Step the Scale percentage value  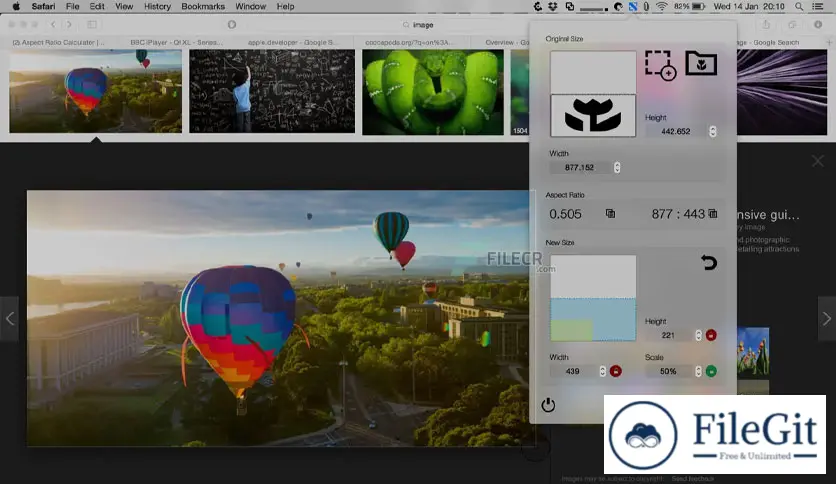(698, 371)
